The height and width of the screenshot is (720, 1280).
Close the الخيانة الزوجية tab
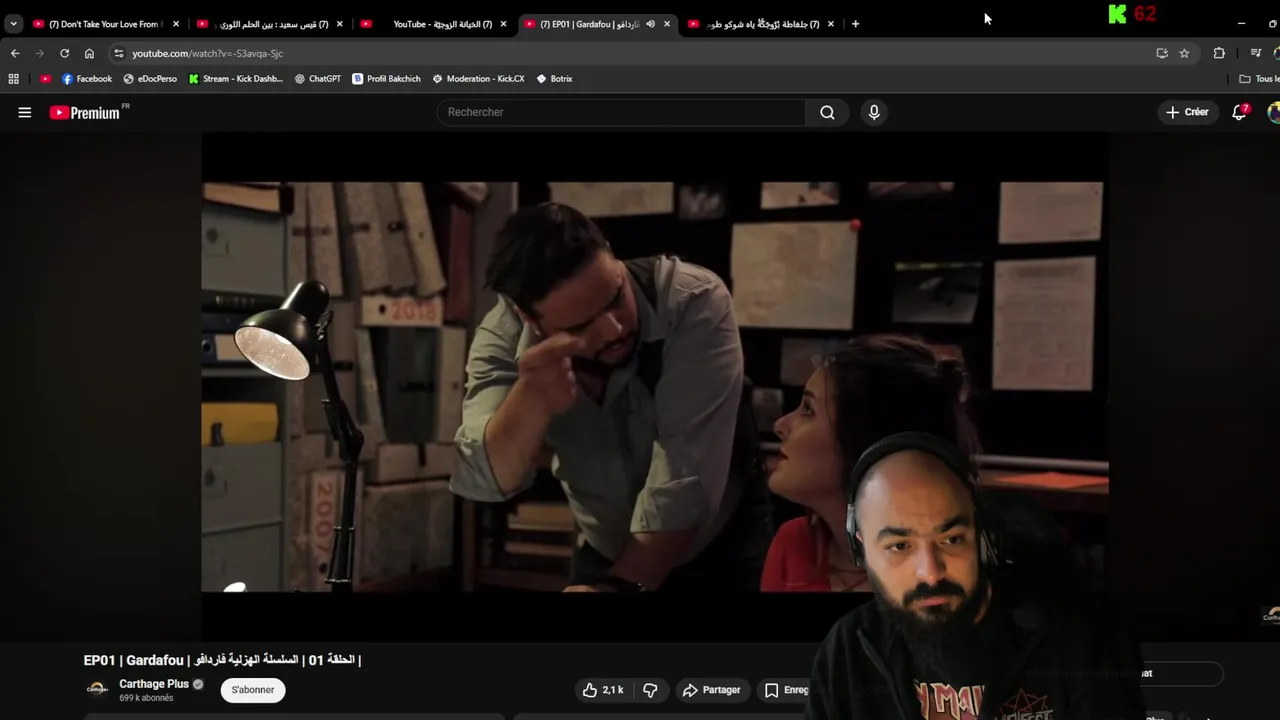[x=503, y=24]
